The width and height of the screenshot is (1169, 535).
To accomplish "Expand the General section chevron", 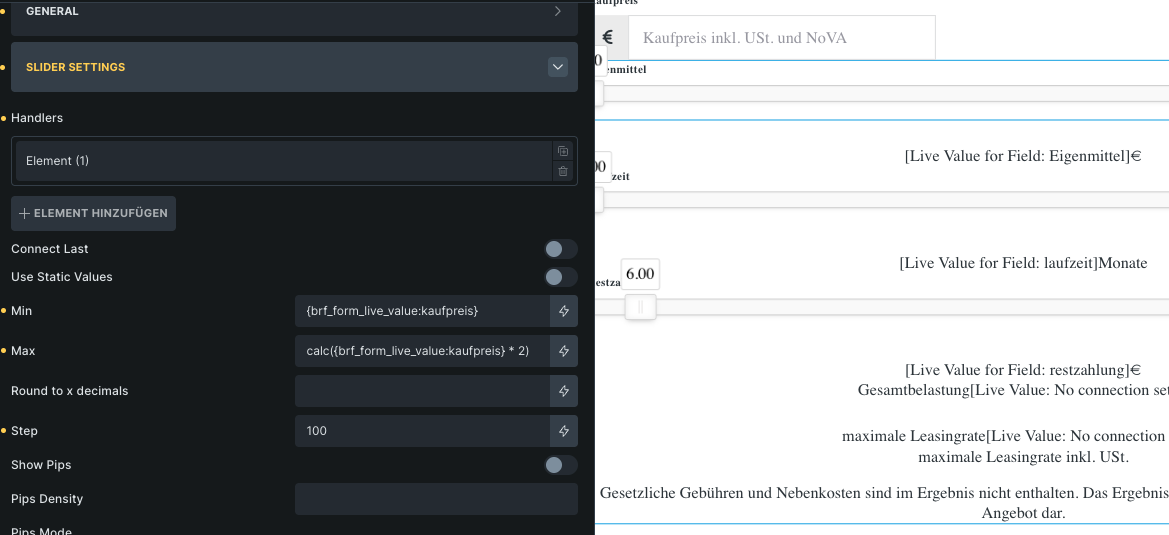I will [558, 12].
